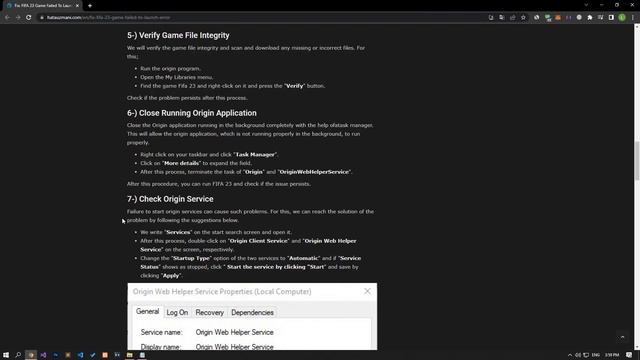
Task: Open the Windows notification center icon
Action: (629, 355)
